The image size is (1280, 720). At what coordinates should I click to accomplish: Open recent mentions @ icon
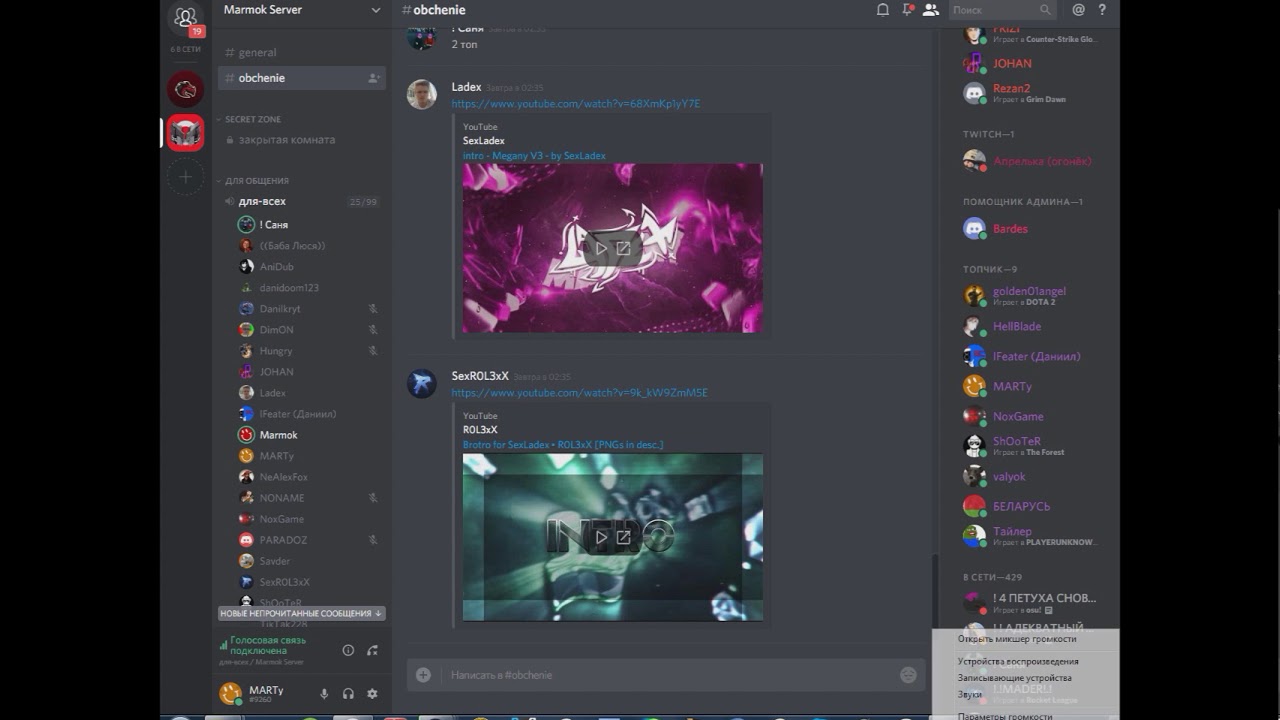point(1078,10)
